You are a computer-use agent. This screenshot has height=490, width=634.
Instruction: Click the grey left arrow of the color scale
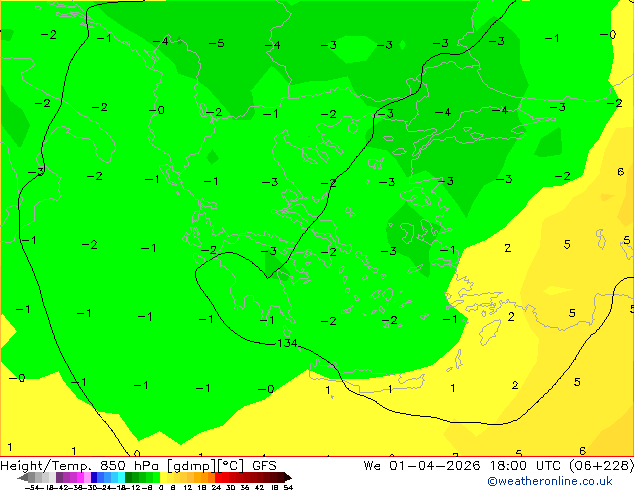click(23, 478)
